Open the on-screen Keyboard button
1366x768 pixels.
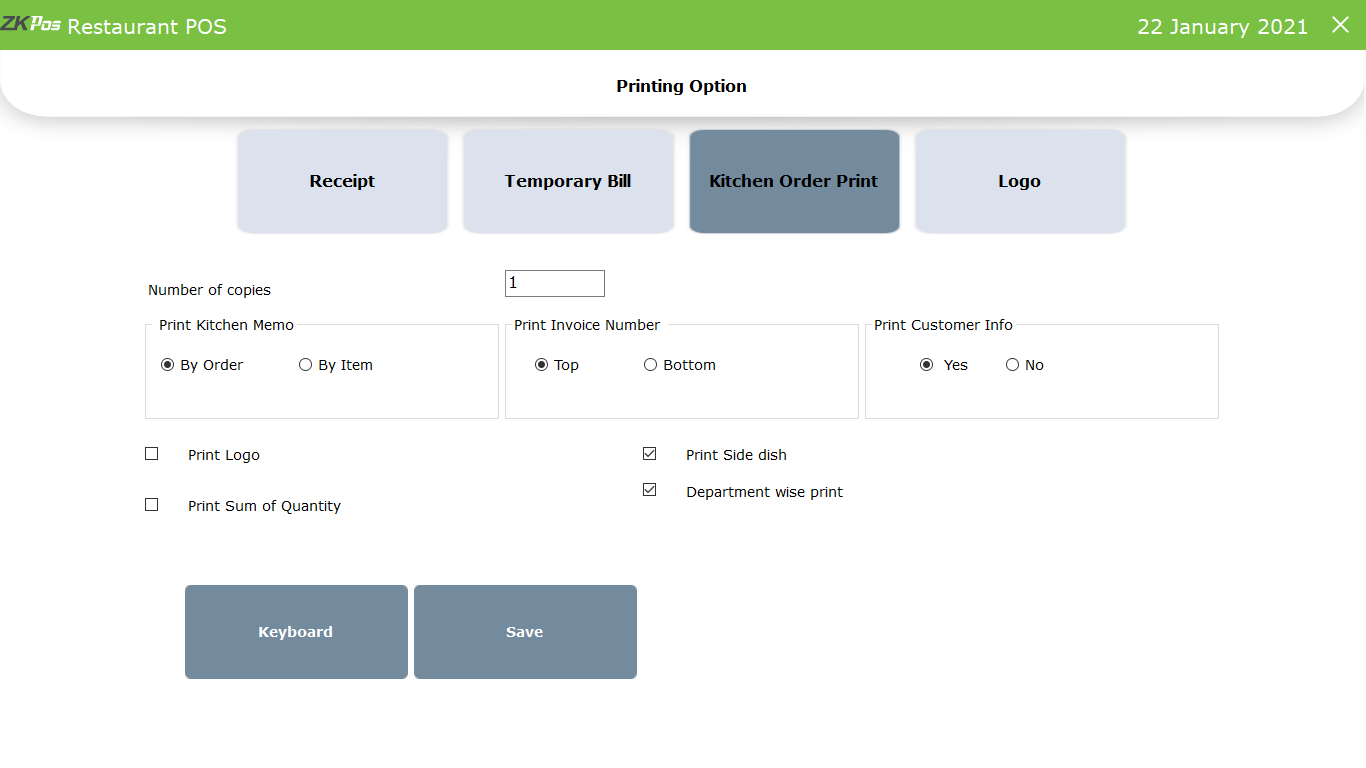[x=296, y=632]
